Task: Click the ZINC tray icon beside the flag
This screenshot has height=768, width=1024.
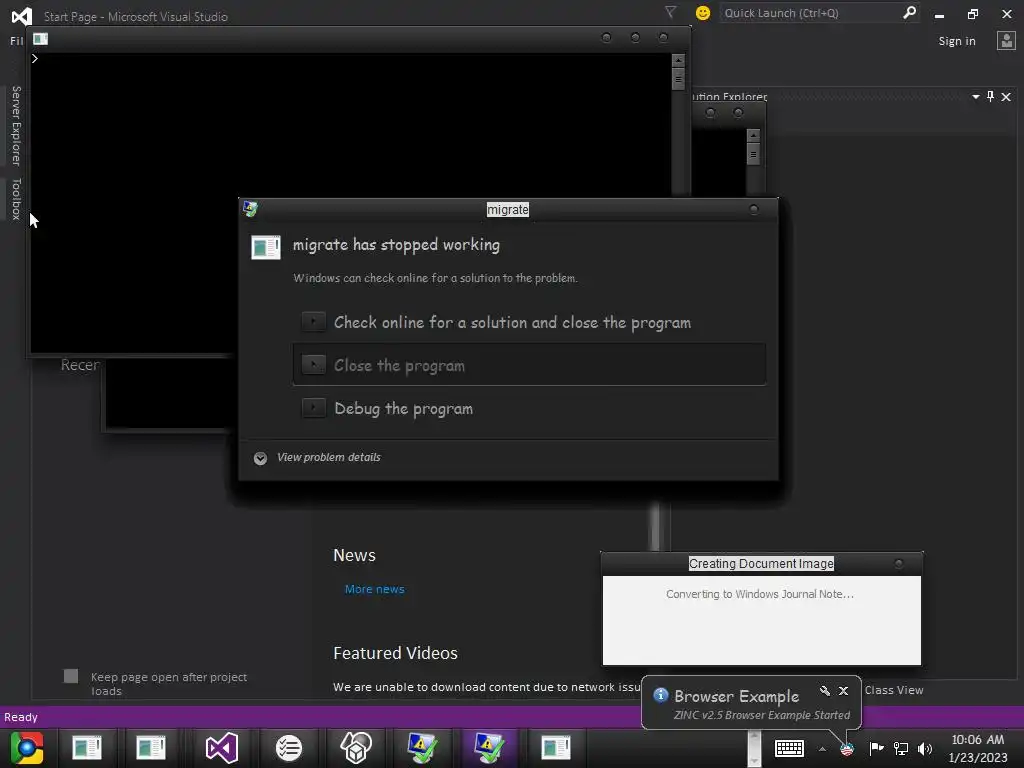Action: 847,749
